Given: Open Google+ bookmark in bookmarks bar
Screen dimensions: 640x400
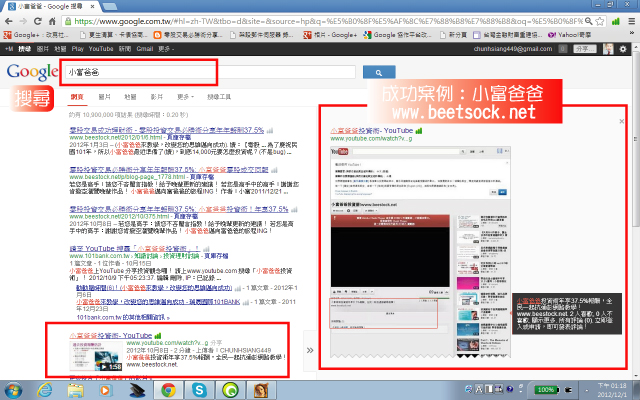Looking at the screenshot, I should 36,35.
